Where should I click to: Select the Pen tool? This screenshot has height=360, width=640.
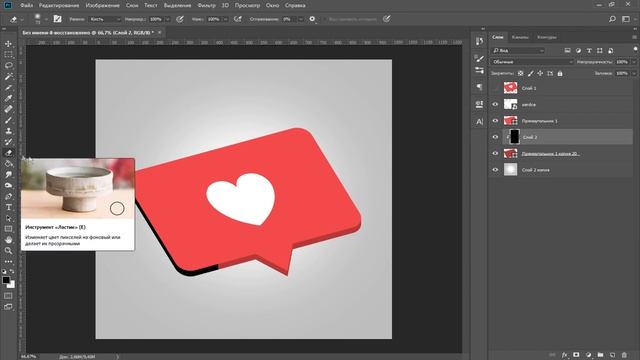click(8, 196)
